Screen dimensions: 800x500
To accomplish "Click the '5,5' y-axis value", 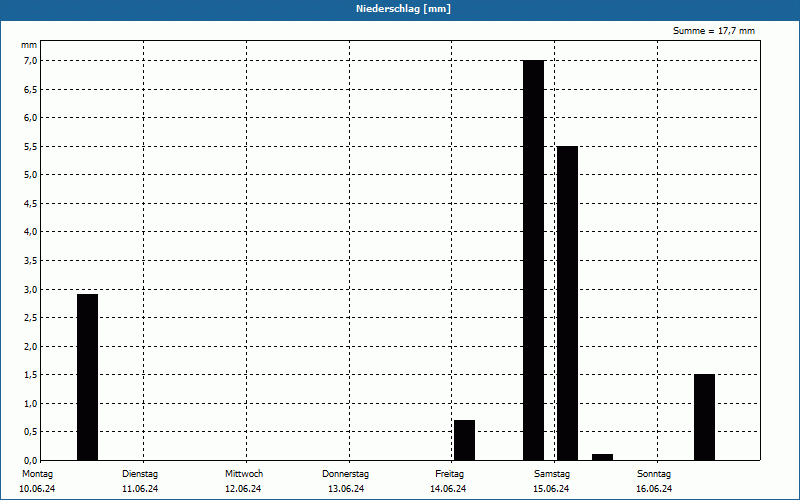I will pyautogui.click(x=31, y=146).
